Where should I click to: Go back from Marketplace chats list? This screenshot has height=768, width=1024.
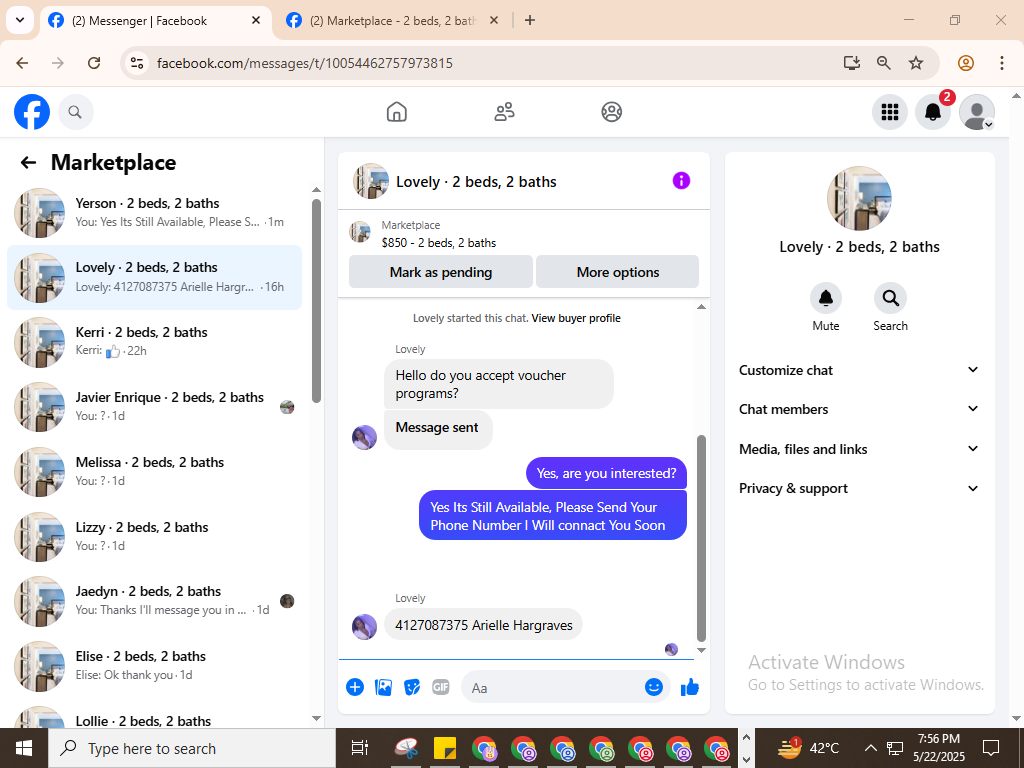(x=28, y=163)
